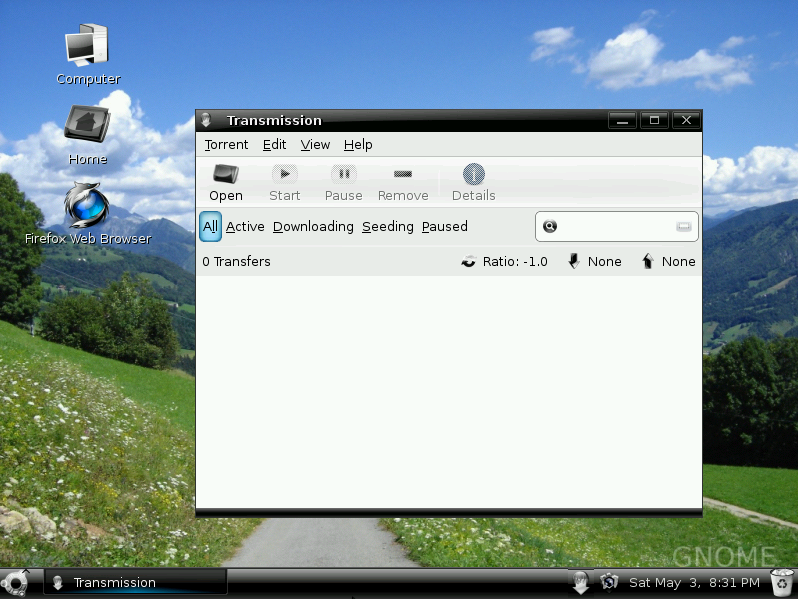Filter torrents by Paused
This screenshot has height=599, width=798.
click(x=444, y=226)
